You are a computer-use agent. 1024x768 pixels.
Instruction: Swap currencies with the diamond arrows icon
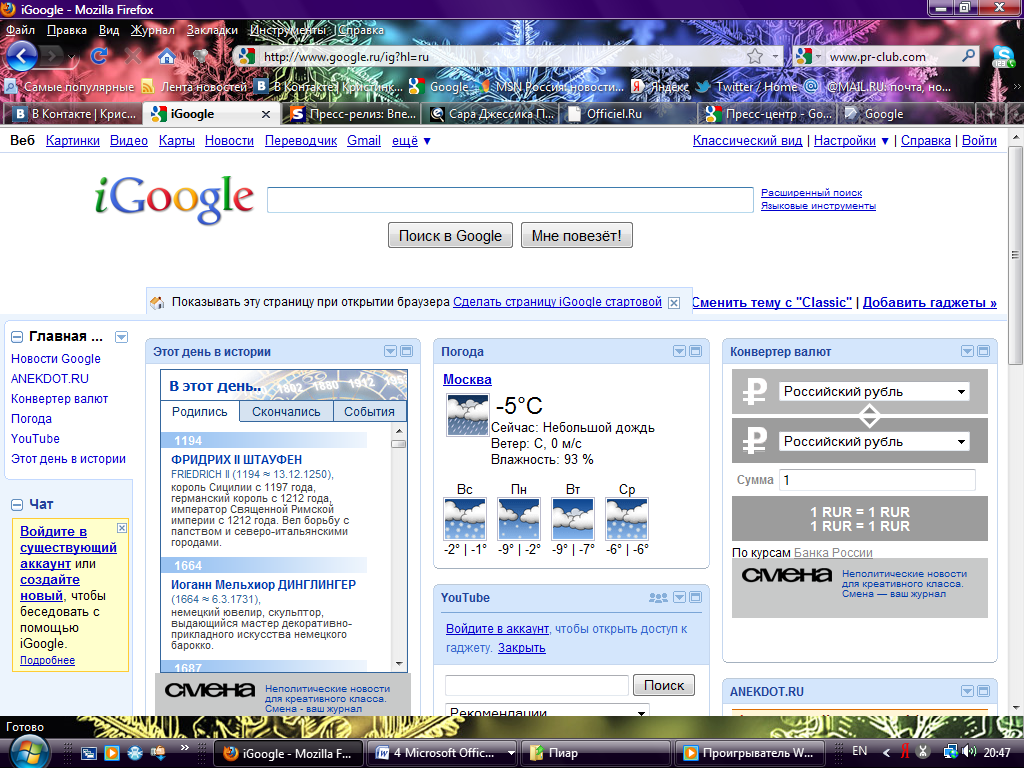click(869, 415)
